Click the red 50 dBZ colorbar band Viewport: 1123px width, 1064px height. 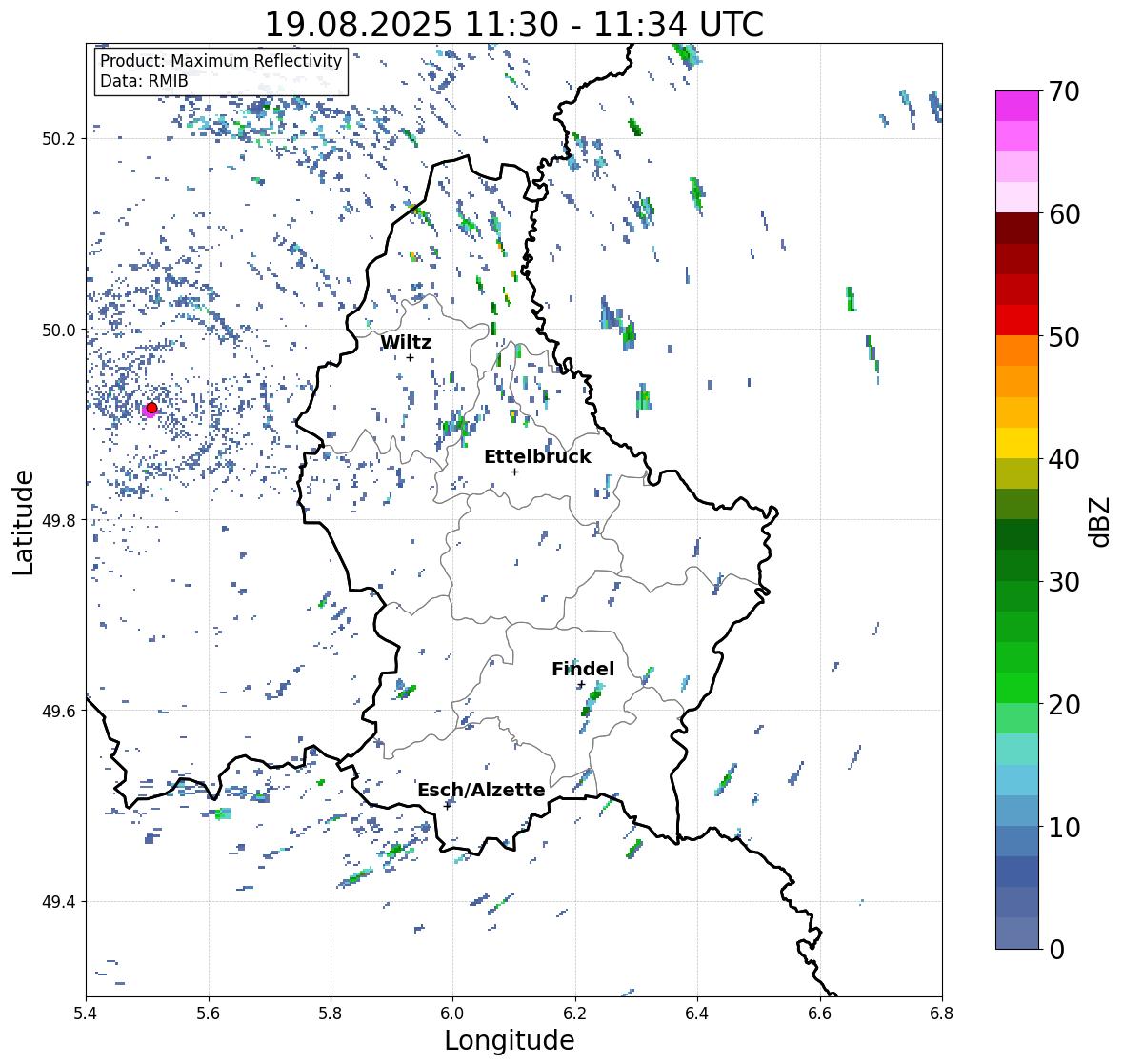coord(1017,320)
